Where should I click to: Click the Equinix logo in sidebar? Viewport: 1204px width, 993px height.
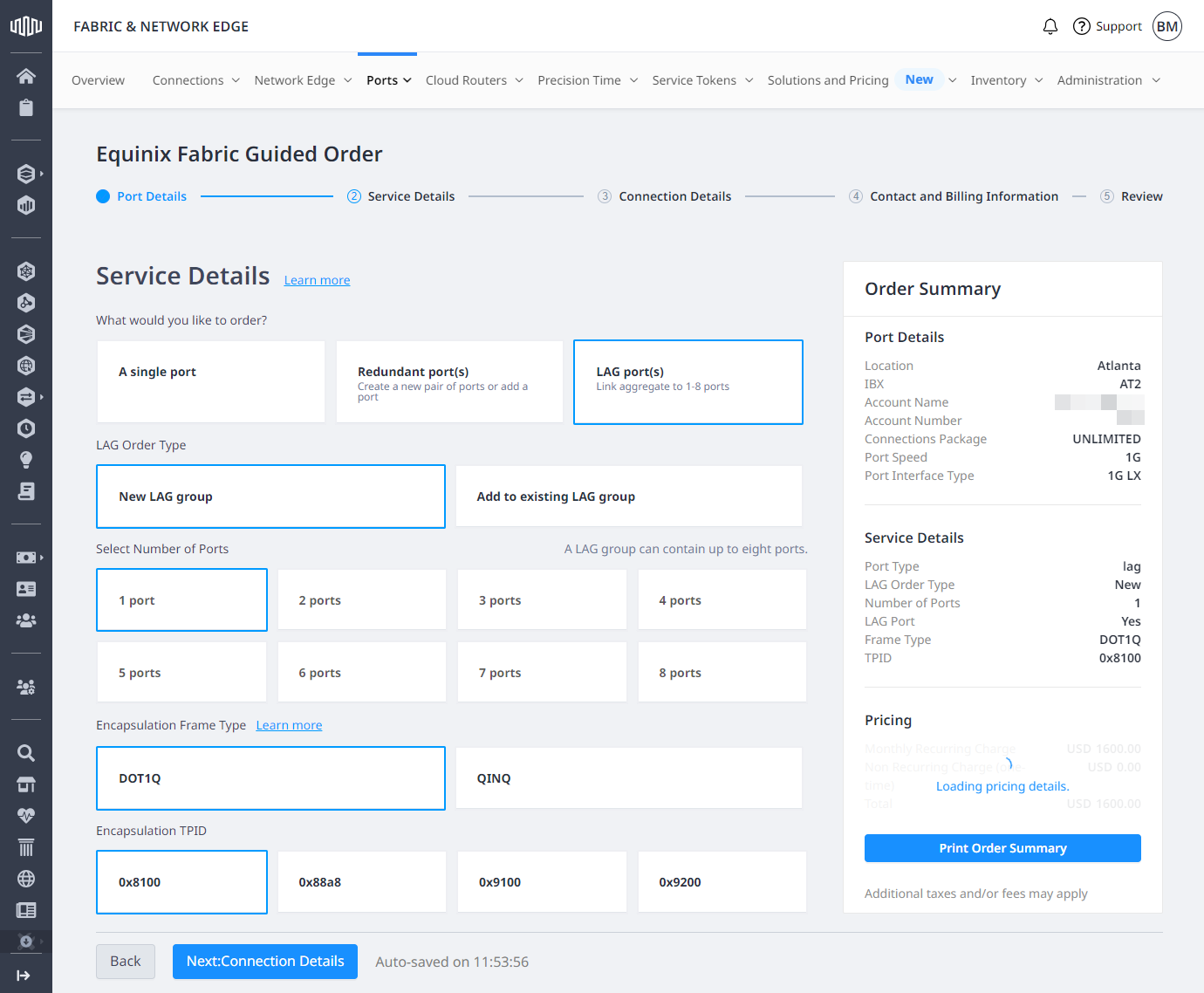pos(26,26)
